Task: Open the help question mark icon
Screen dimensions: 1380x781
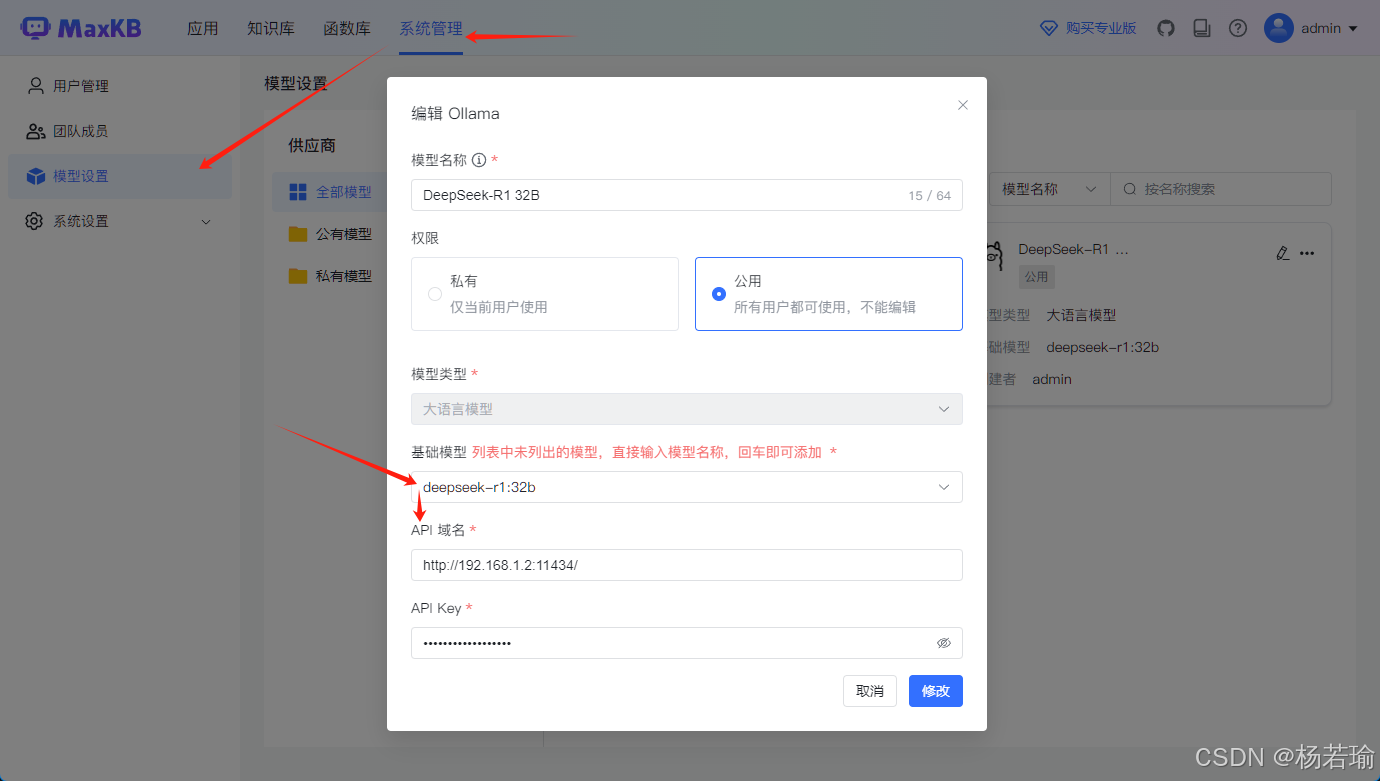Action: pyautogui.click(x=1238, y=28)
